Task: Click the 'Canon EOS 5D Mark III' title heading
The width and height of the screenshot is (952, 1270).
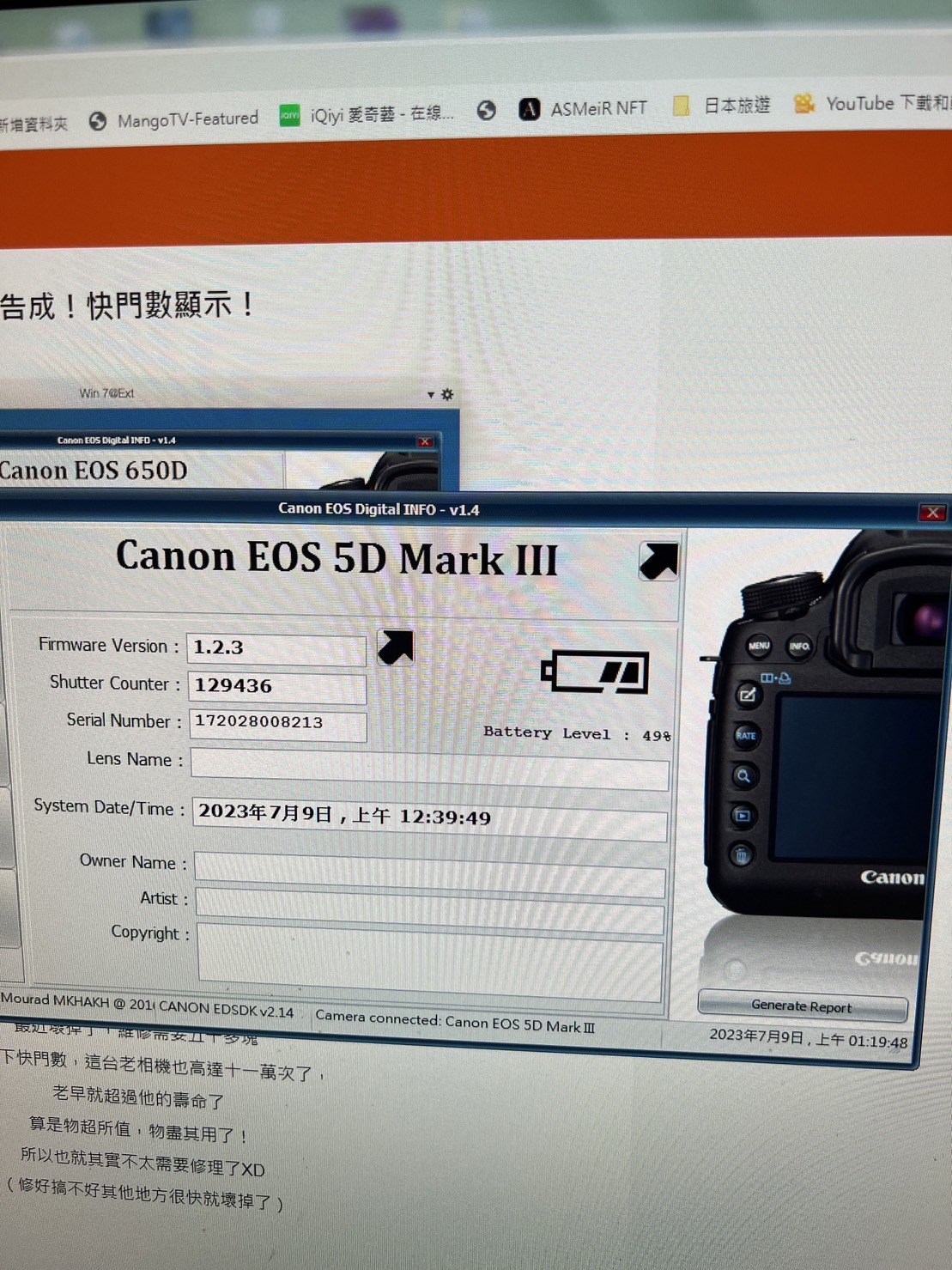Action: click(x=337, y=558)
